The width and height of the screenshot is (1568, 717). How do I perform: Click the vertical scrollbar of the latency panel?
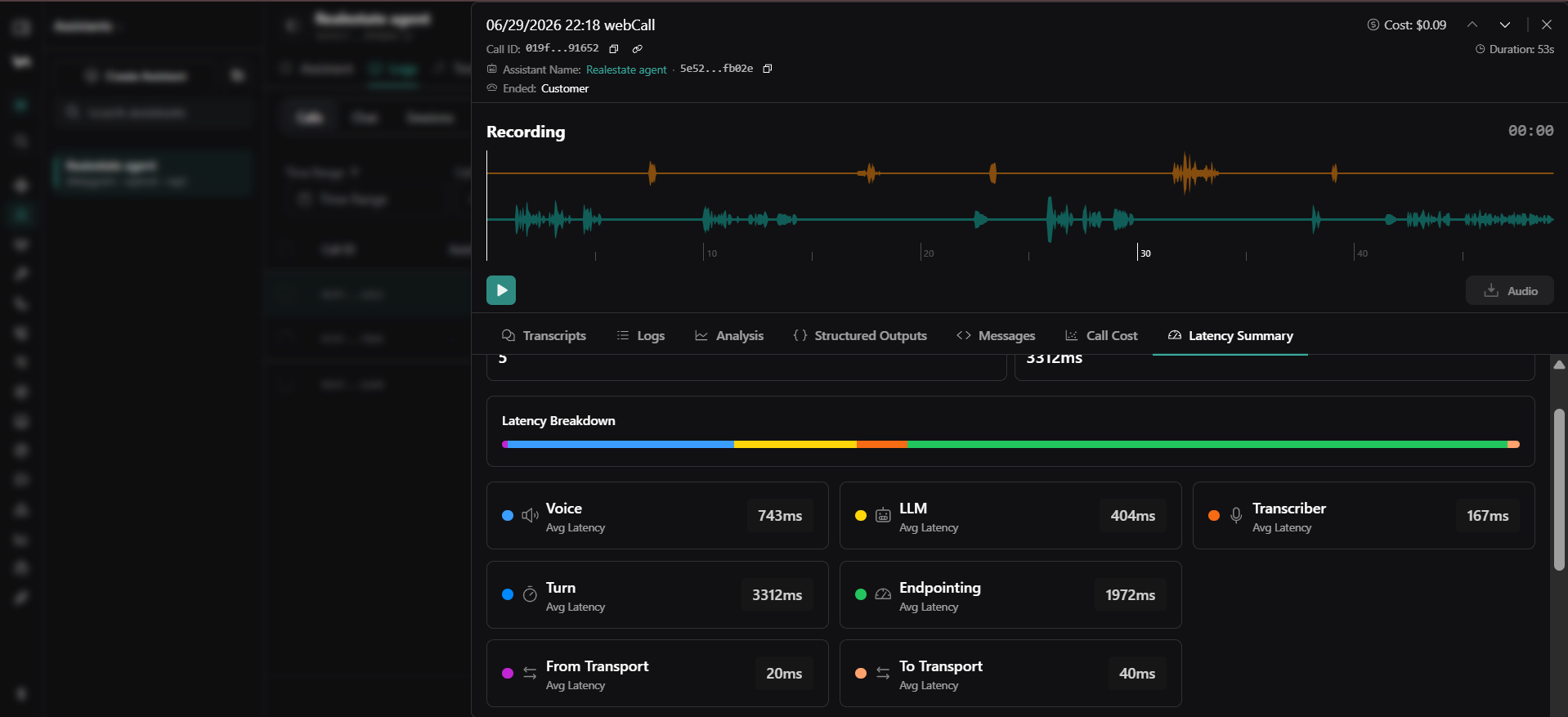click(1559, 489)
